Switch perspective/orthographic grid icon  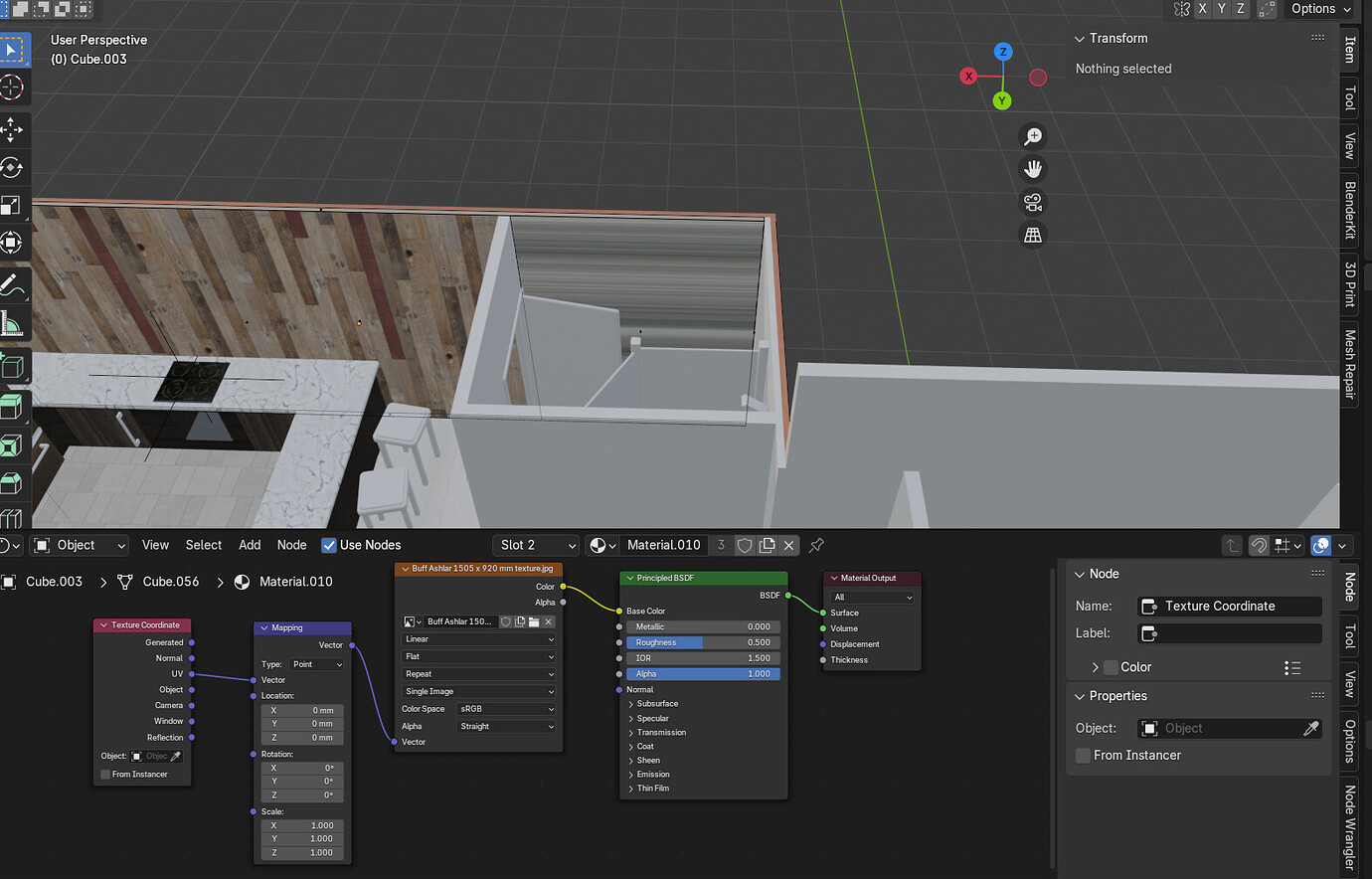[x=1033, y=235]
